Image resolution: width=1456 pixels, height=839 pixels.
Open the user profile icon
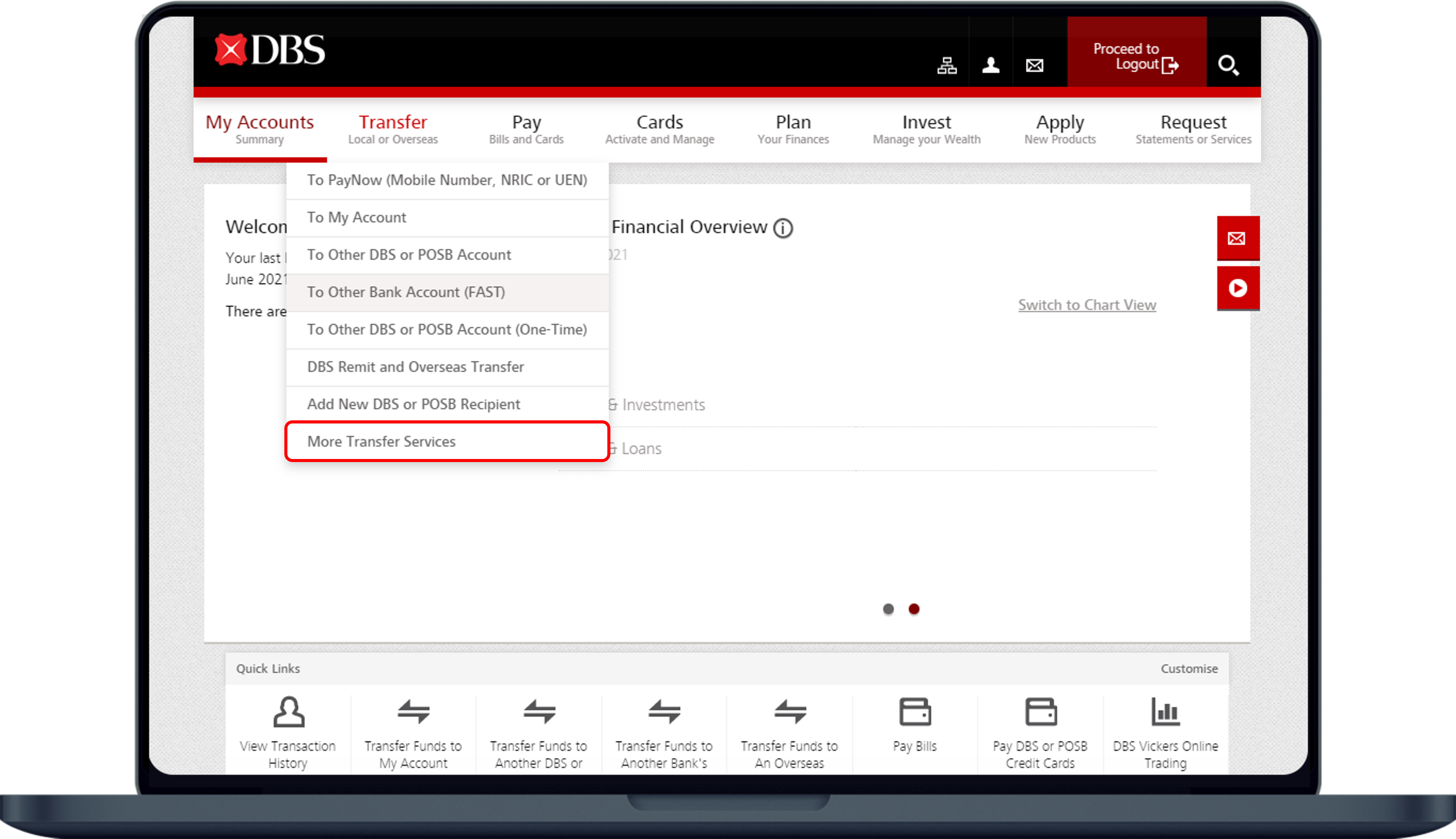991,65
